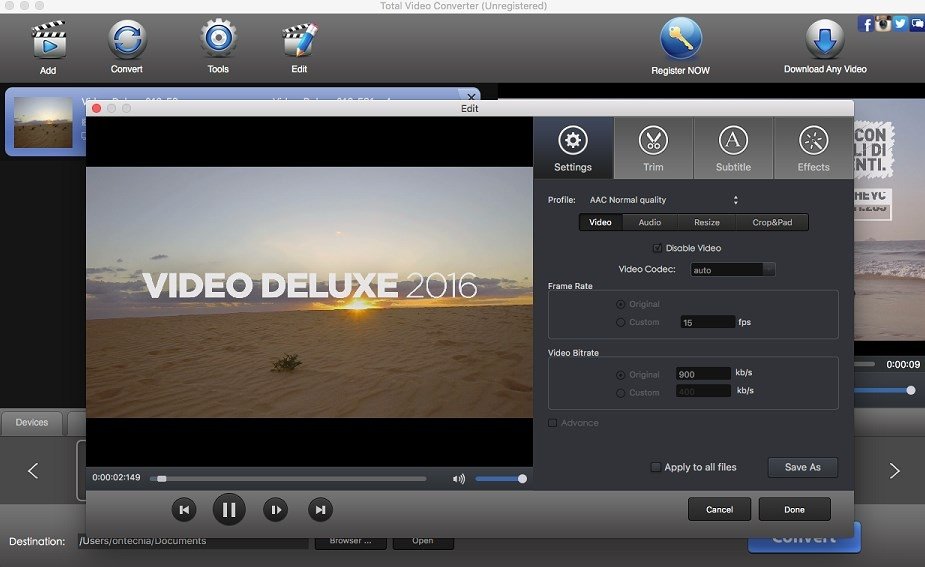The height and width of the screenshot is (567, 925).
Task: Select the Audio settings segment
Action: (x=650, y=222)
